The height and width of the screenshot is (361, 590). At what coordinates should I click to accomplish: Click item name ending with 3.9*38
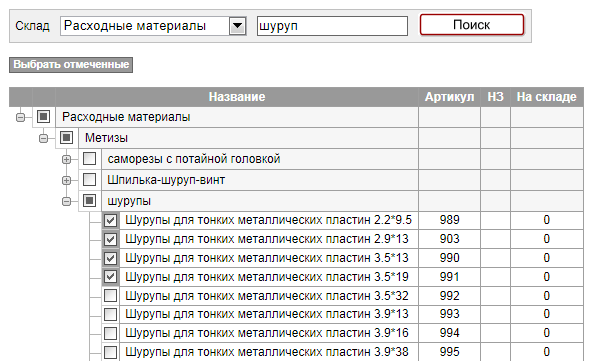267,352
